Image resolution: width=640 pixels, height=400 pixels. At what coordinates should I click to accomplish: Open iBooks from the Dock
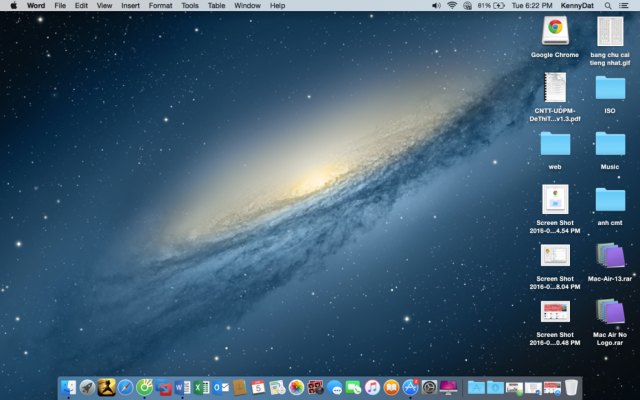coord(391,387)
